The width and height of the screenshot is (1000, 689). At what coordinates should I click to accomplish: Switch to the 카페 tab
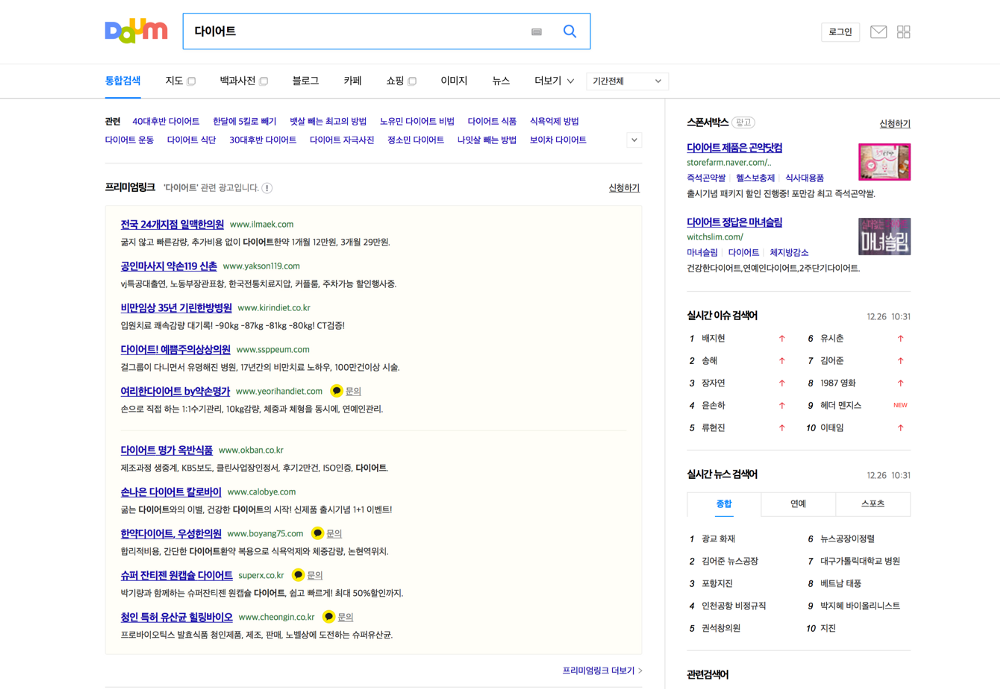pyautogui.click(x=353, y=81)
